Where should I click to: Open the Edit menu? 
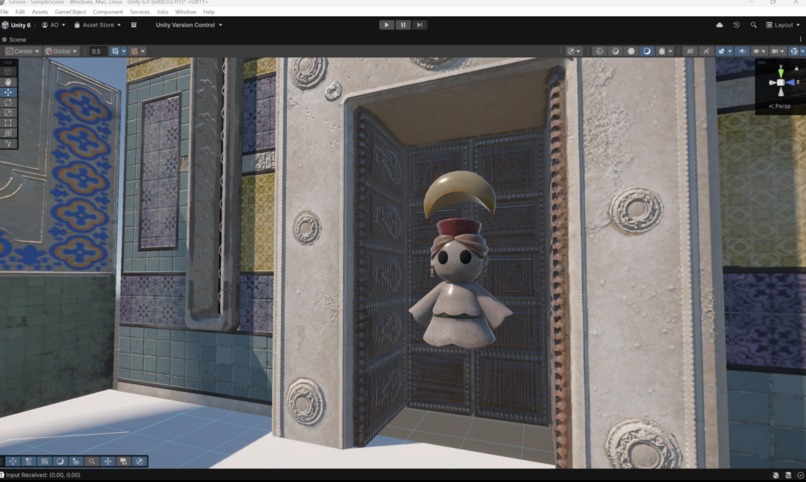pos(20,12)
